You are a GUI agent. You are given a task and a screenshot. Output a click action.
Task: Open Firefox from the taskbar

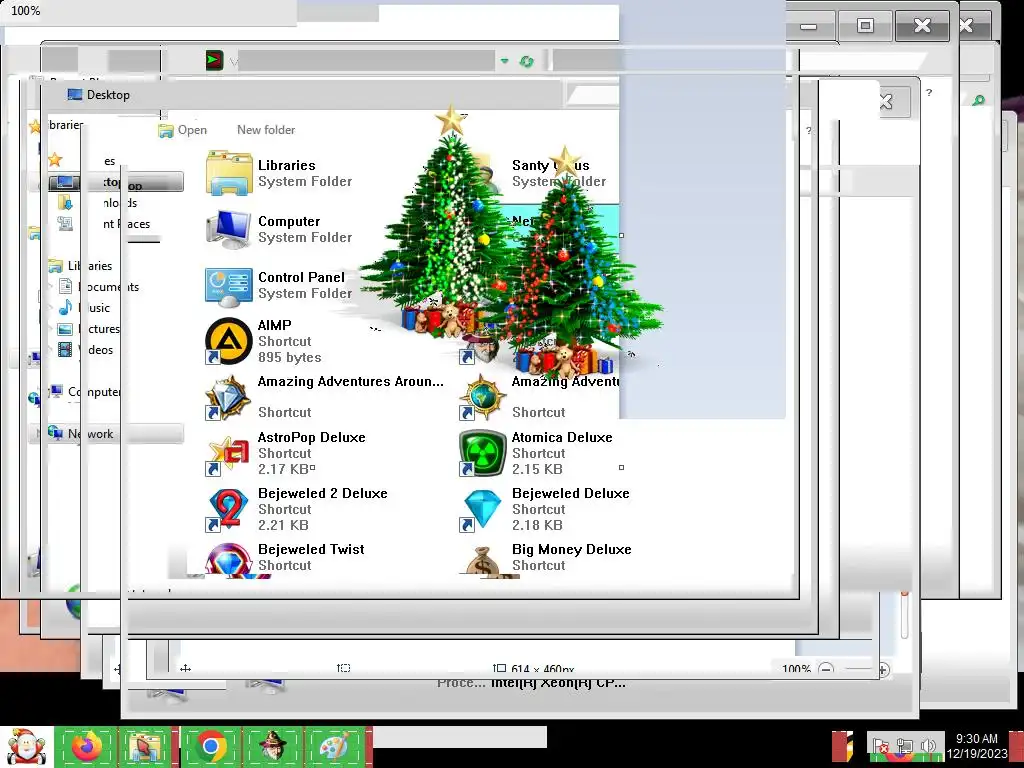(87, 746)
